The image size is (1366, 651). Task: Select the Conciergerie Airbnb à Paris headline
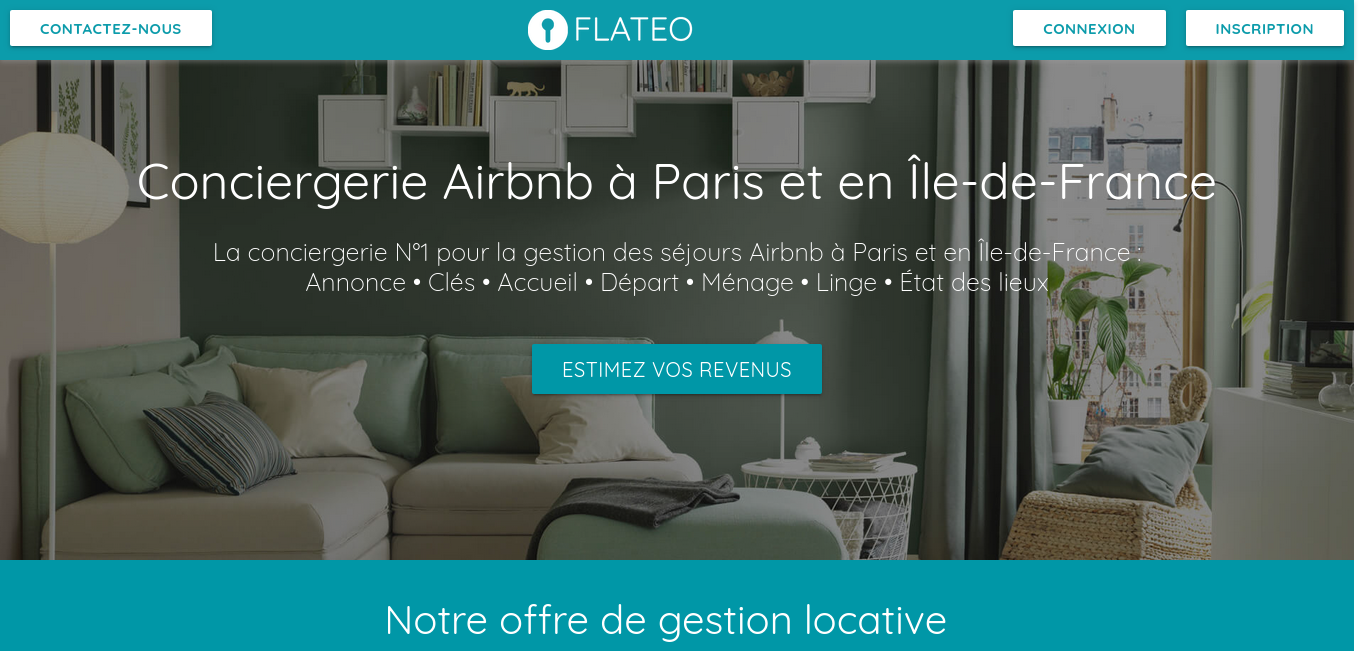677,182
